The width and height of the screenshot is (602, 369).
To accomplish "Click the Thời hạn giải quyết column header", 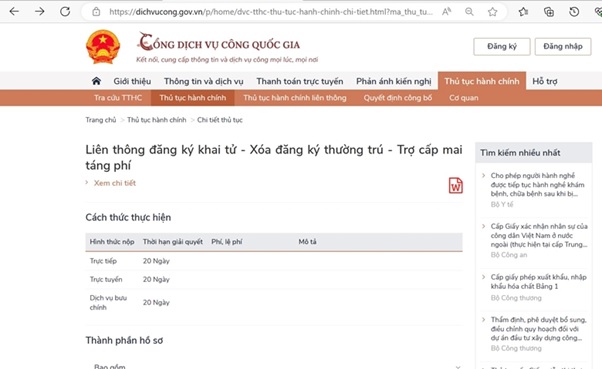I will pyautogui.click(x=173, y=242).
